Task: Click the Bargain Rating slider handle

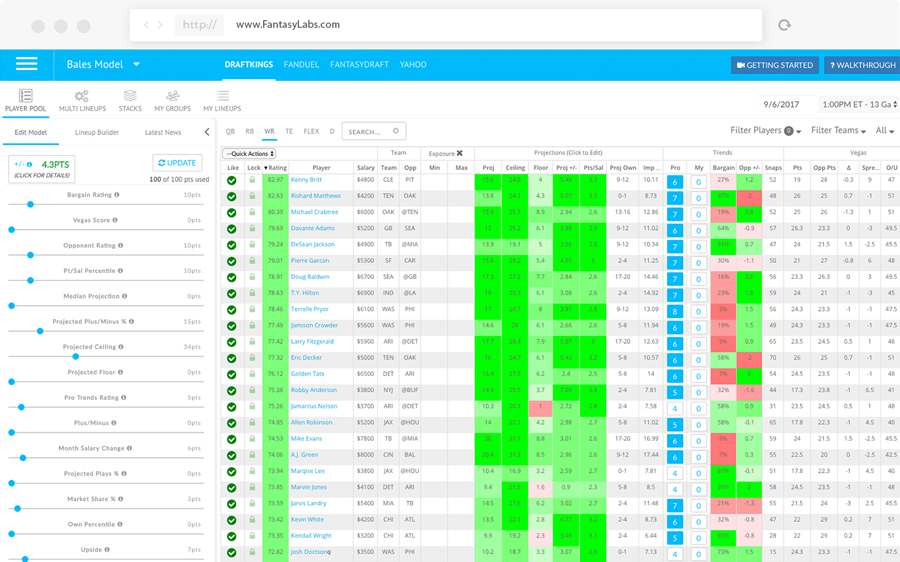Action: click(30, 204)
